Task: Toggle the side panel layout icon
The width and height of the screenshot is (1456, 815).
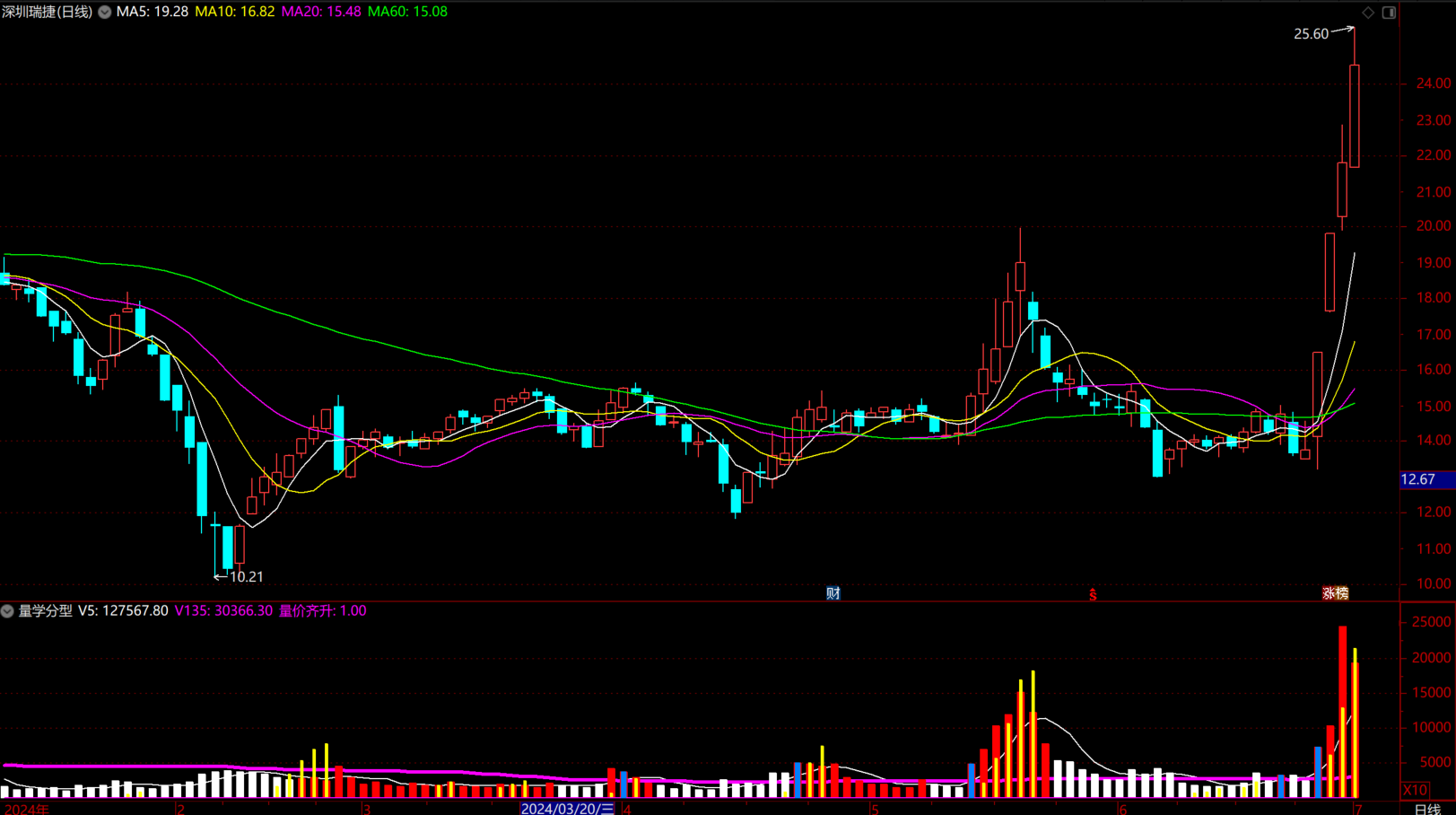Action: pos(1389,13)
